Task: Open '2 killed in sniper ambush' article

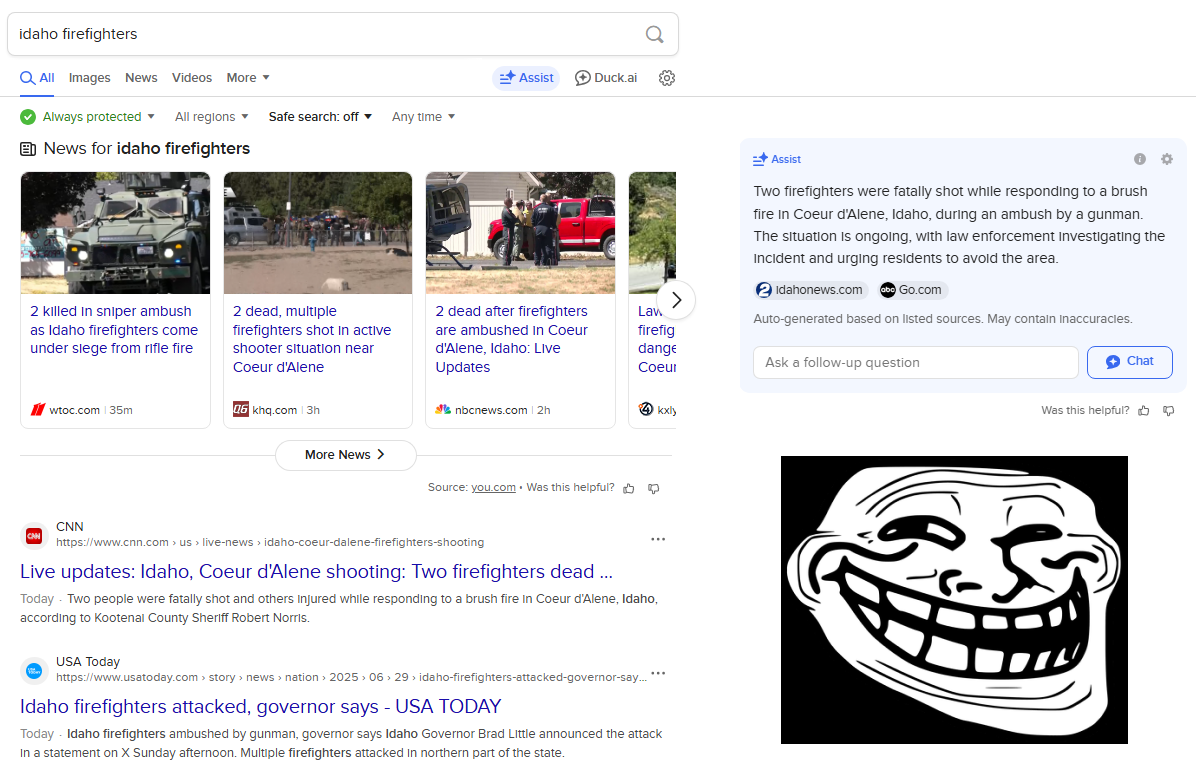Action: 114,330
